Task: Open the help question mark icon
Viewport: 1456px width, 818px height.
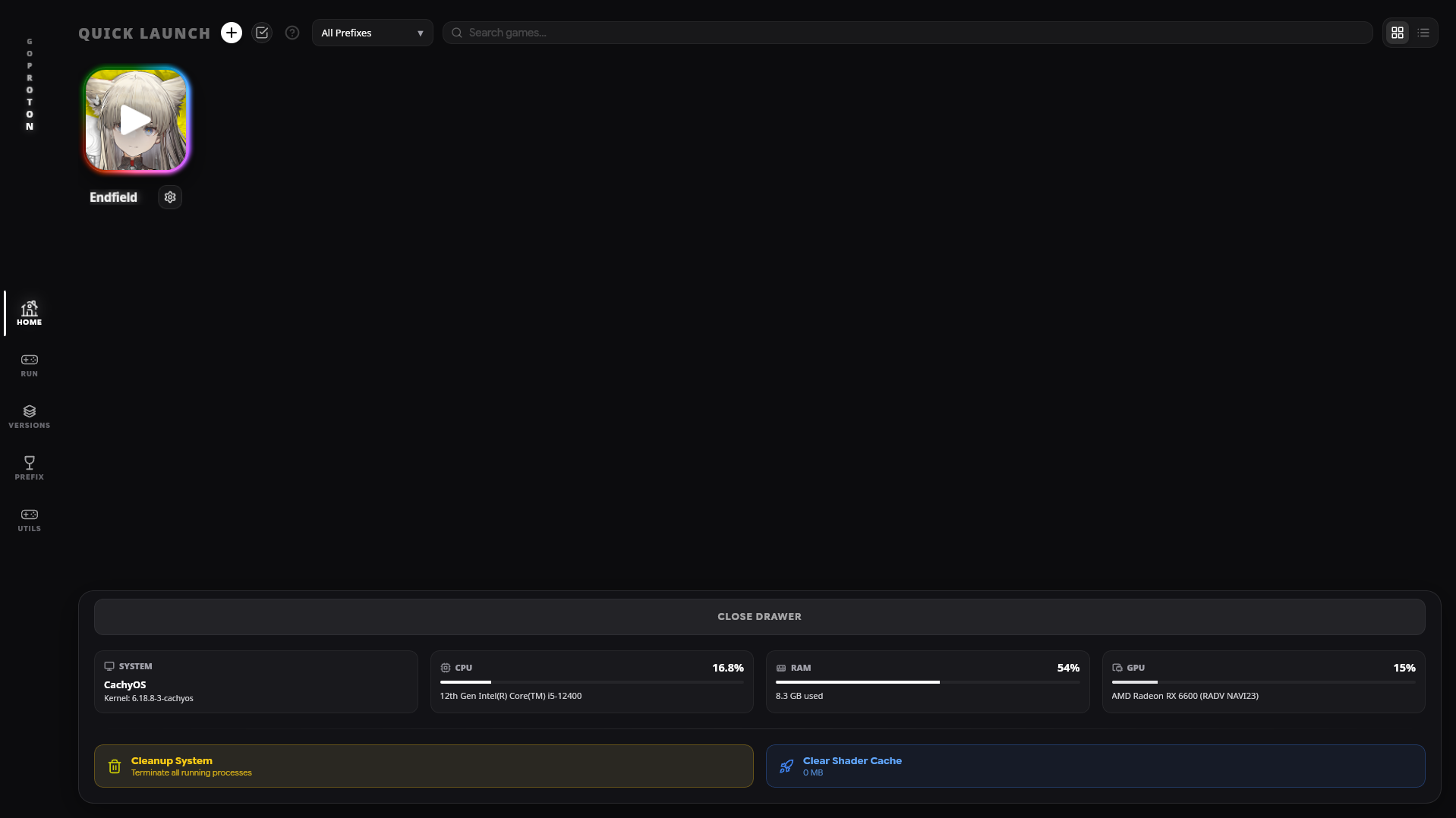Action: click(292, 33)
